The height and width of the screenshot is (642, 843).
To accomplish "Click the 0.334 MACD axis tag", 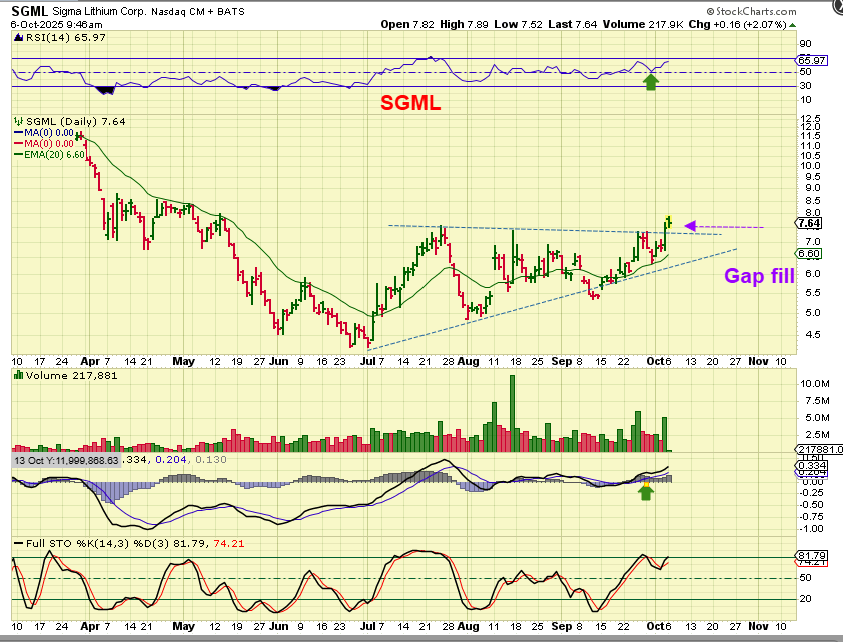I will (811, 466).
